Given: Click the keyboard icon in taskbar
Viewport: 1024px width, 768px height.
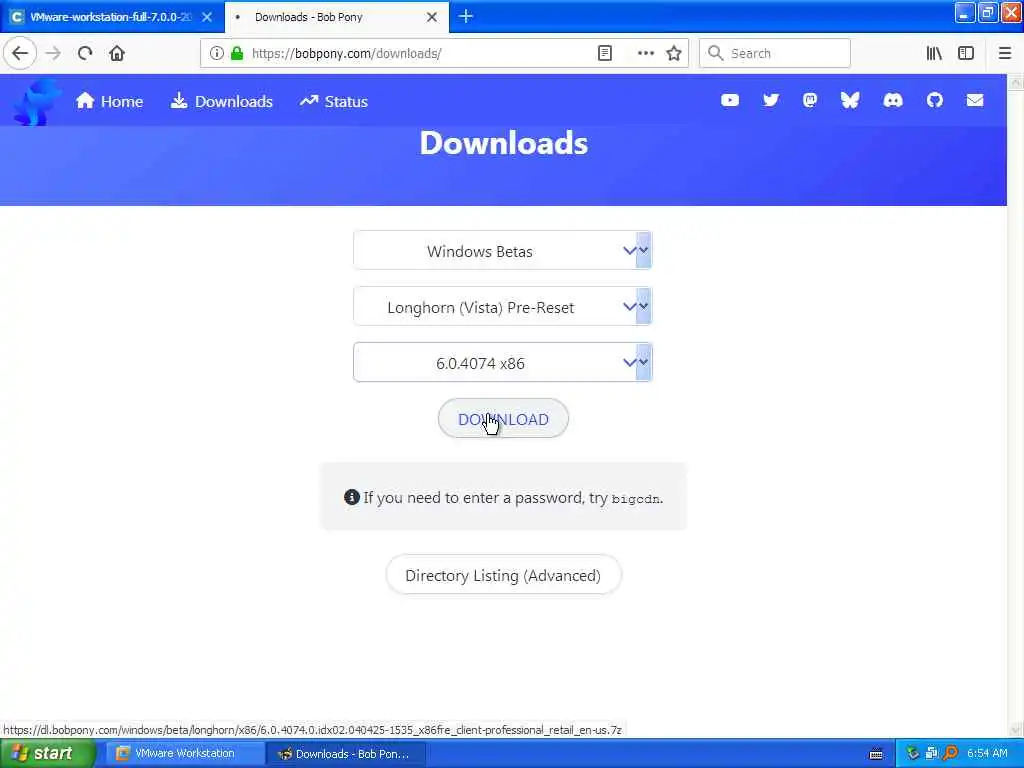Looking at the screenshot, I should pos(876,754).
